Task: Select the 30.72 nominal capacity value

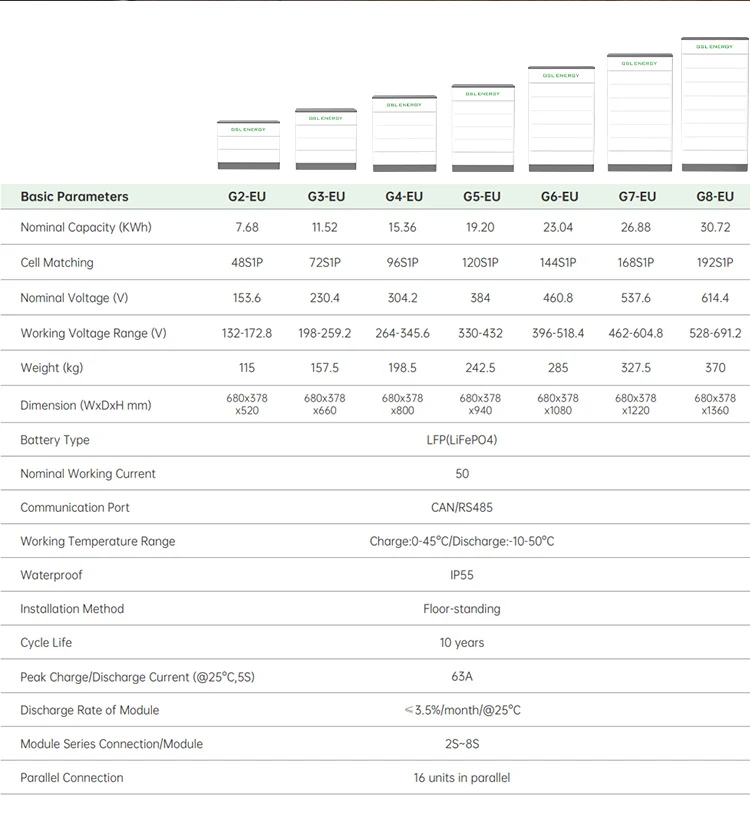Action: pos(715,228)
